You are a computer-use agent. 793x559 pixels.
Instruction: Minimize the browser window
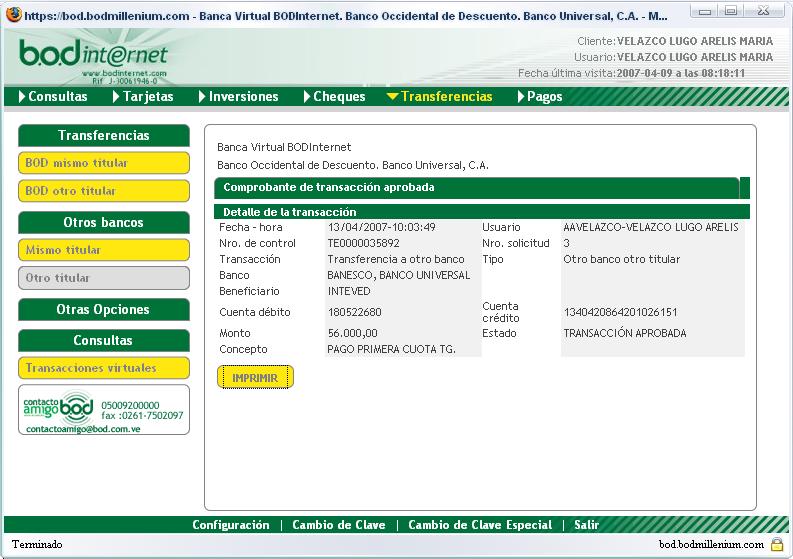coord(704,11)
